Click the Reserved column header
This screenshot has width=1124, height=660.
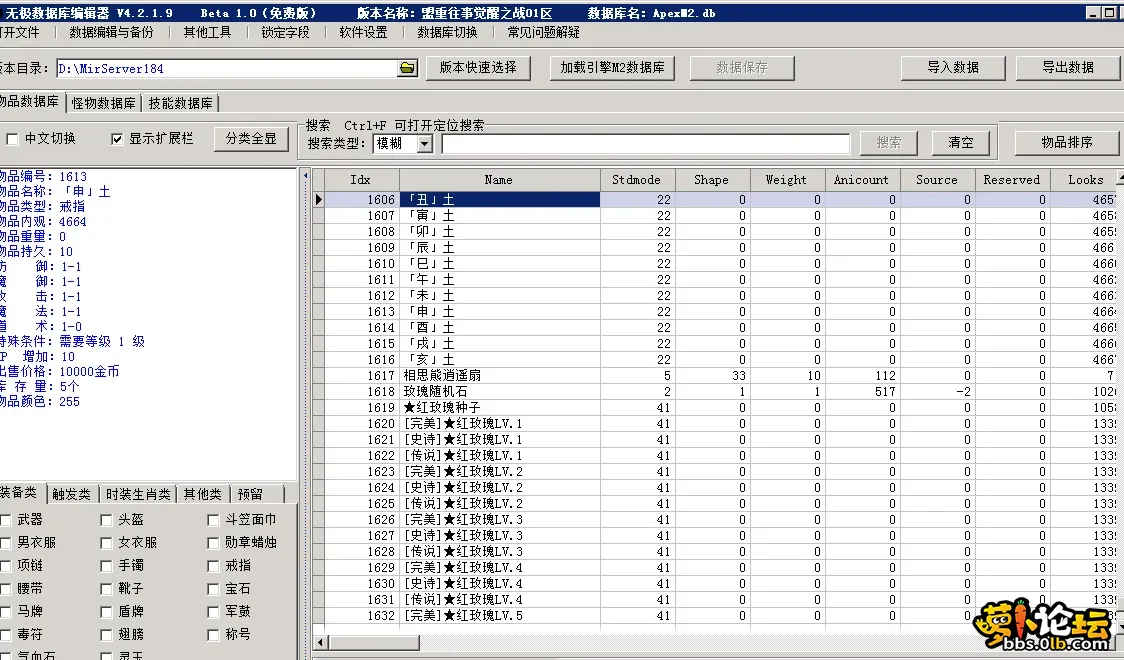1011,180
